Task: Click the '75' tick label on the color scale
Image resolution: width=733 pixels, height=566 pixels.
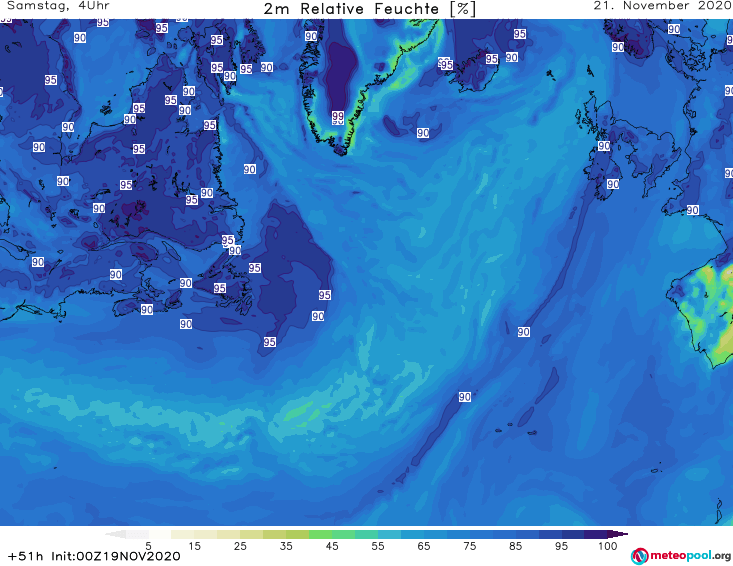Action: pyautogui.click(x=469, y=546)
